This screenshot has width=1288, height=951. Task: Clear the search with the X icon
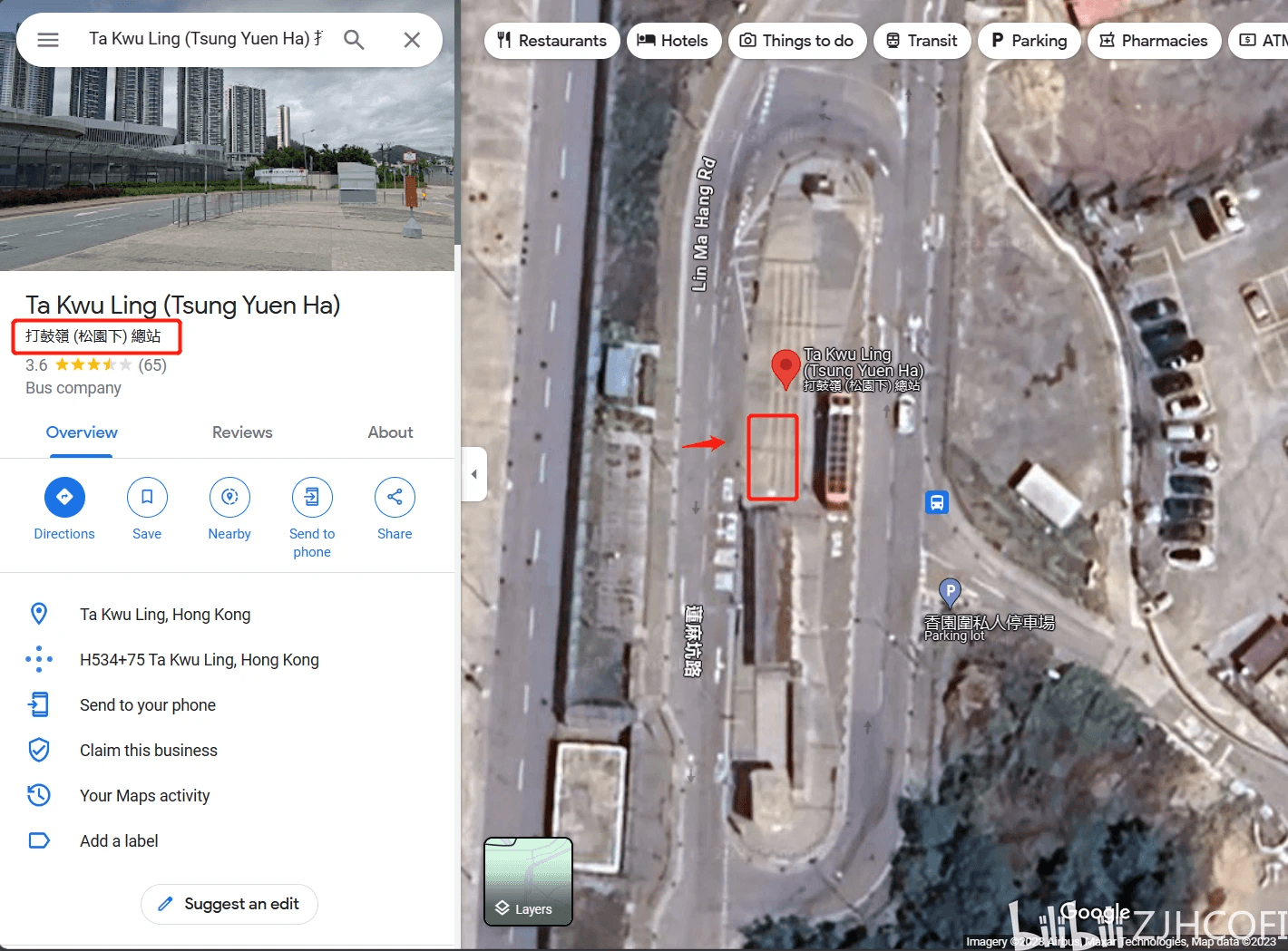[x=412, y=40]
